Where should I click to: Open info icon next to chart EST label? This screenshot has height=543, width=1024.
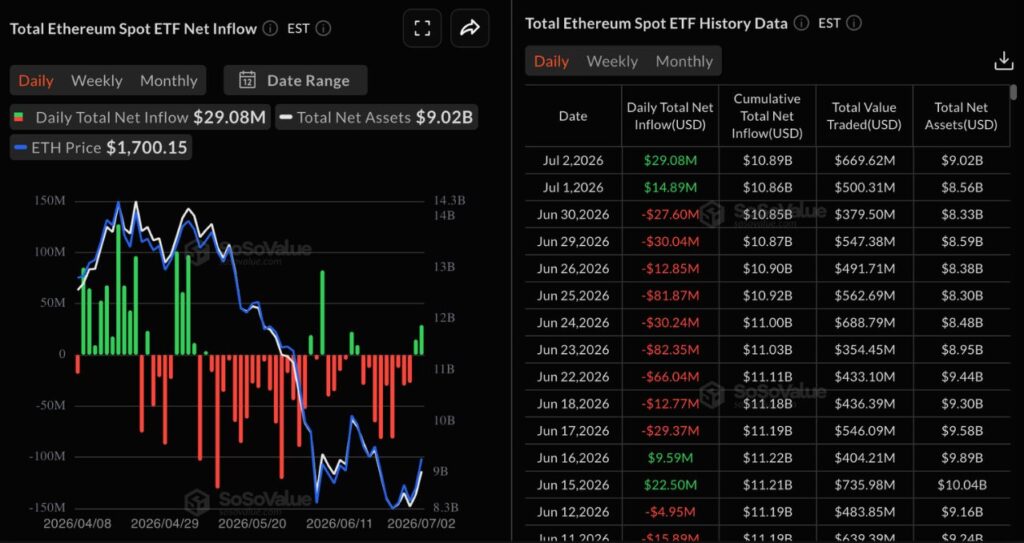click(x=323, y=29)
